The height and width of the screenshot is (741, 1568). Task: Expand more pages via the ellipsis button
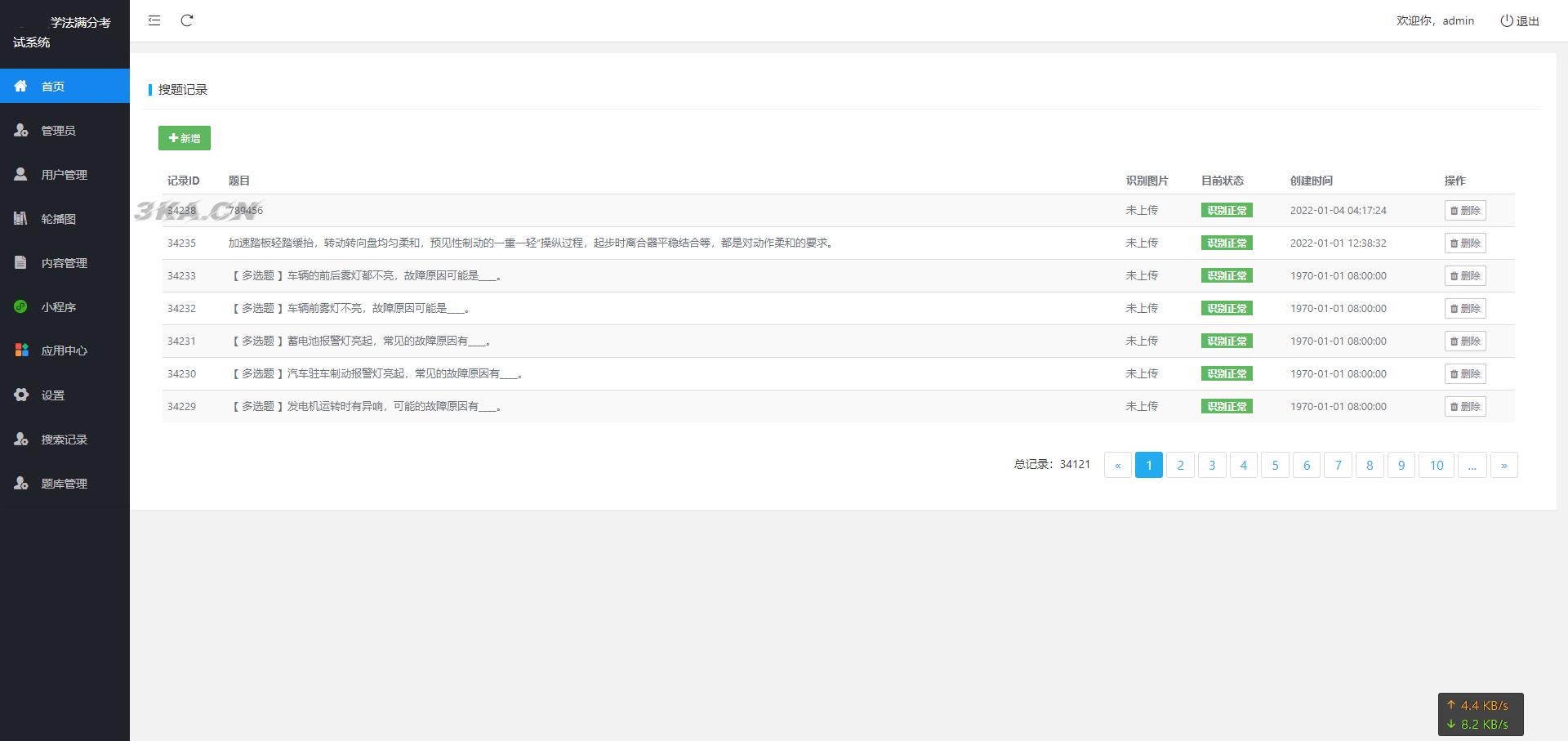1472,465
